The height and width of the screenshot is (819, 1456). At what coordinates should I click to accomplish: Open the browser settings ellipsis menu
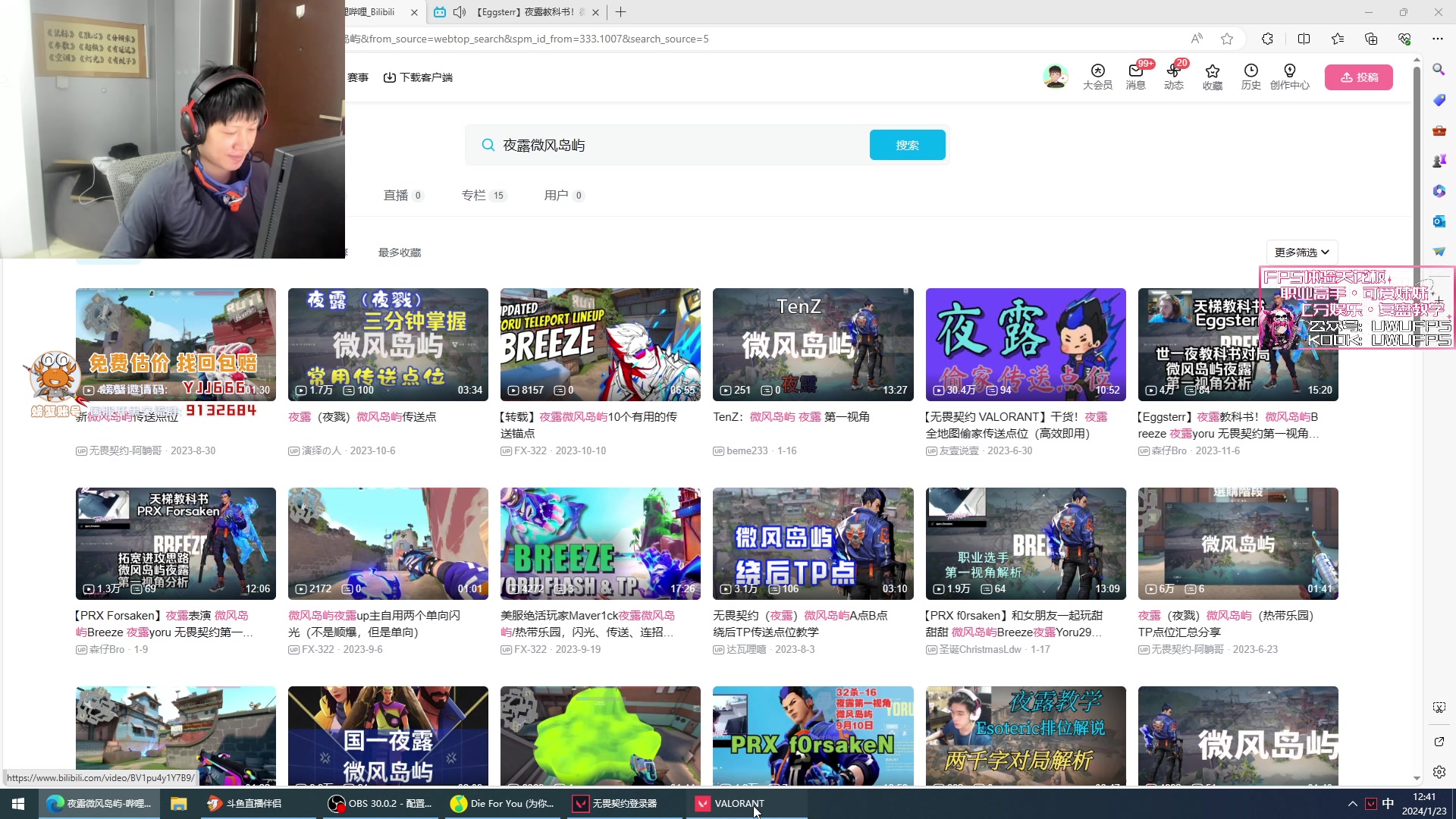click(x=1438, y=39)
